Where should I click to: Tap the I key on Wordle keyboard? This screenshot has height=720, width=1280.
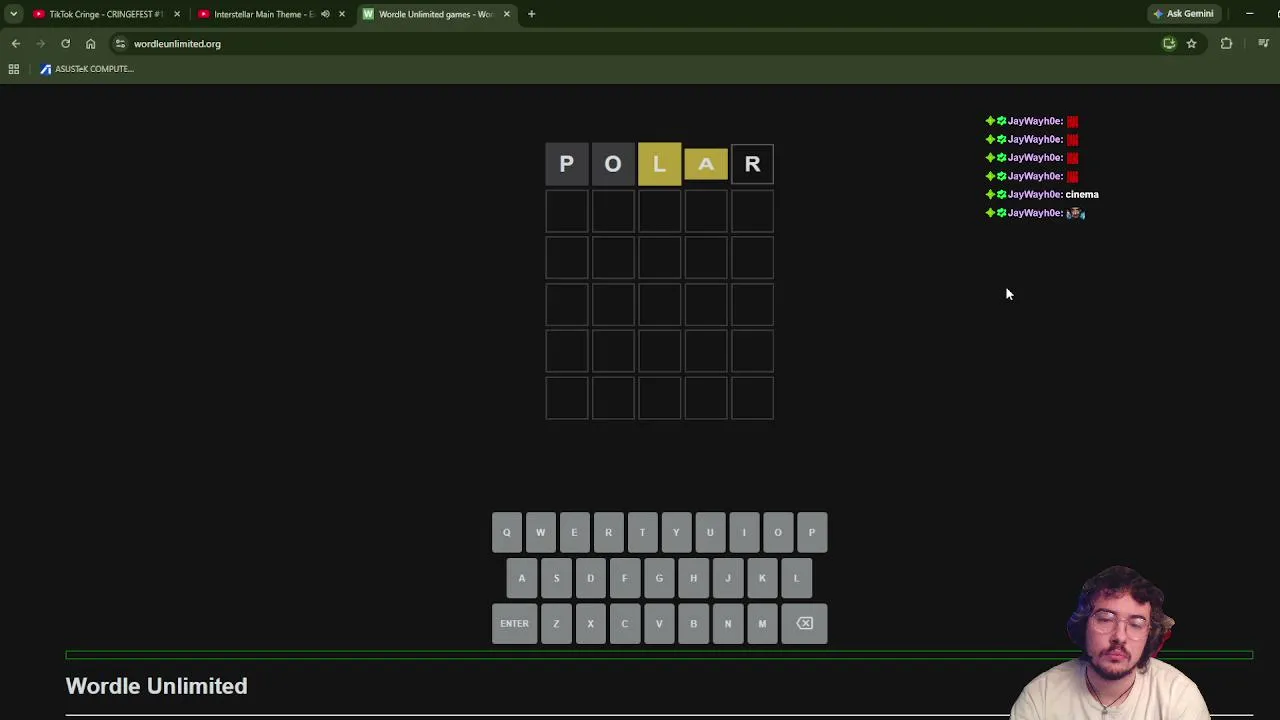(744, 533)
